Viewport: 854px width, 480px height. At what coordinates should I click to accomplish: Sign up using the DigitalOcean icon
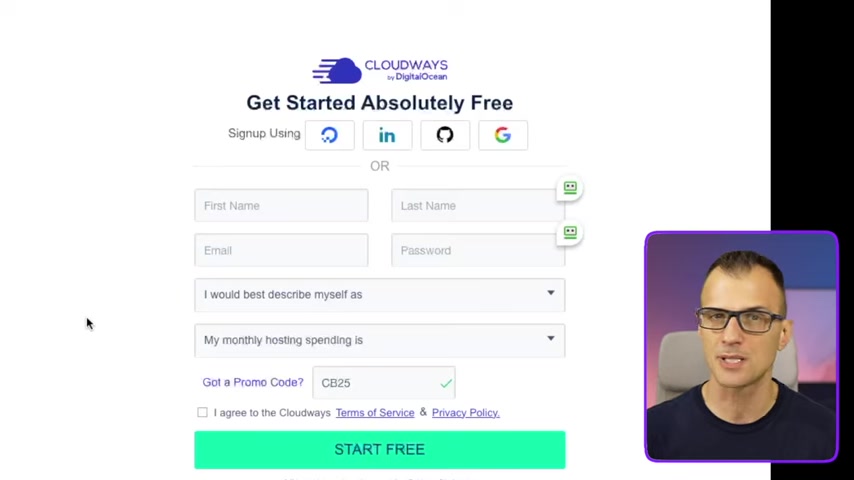click(x=330, y=135)
